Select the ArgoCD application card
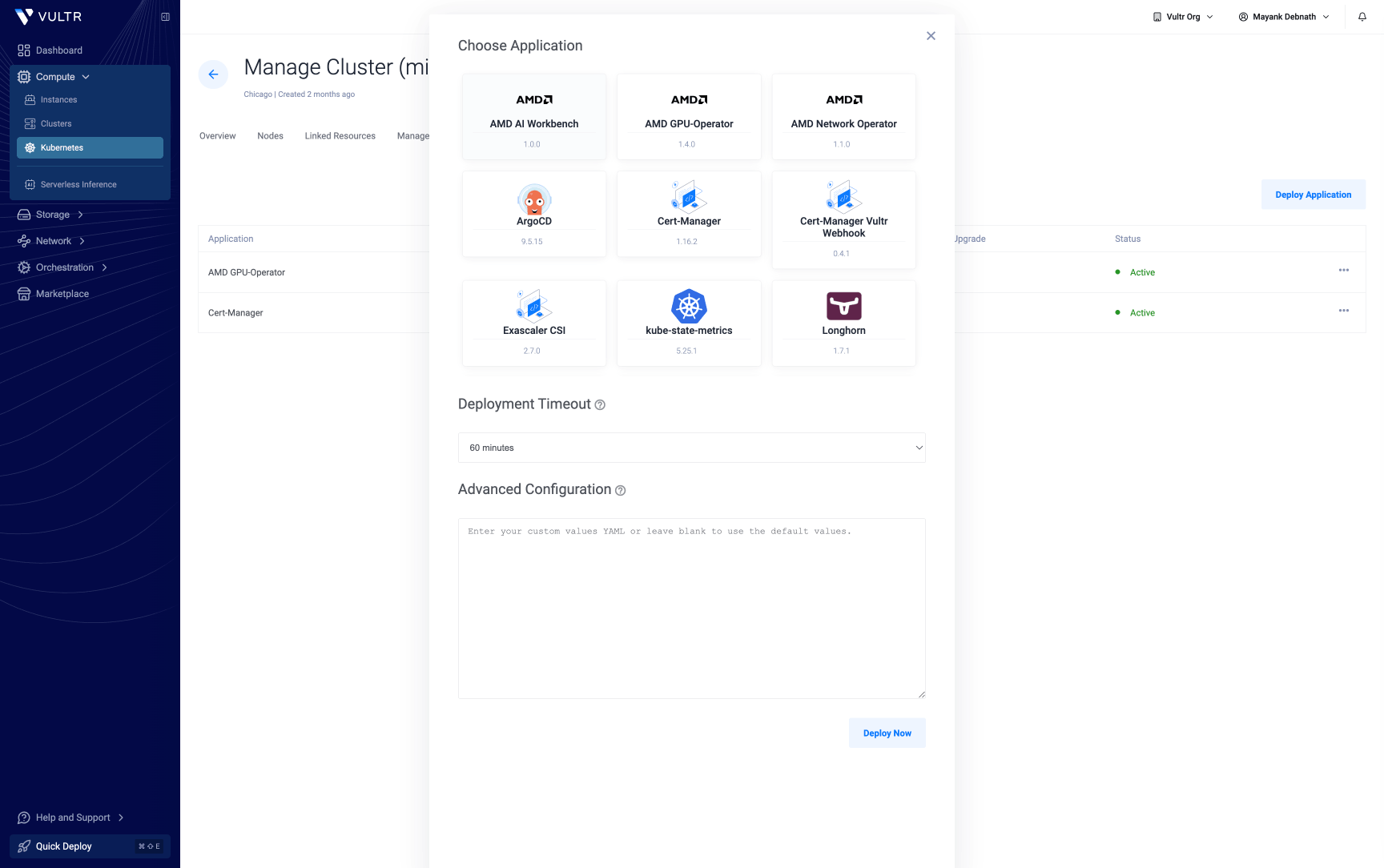Viewport: 1384px width, 868px height. tap(534, 214)
